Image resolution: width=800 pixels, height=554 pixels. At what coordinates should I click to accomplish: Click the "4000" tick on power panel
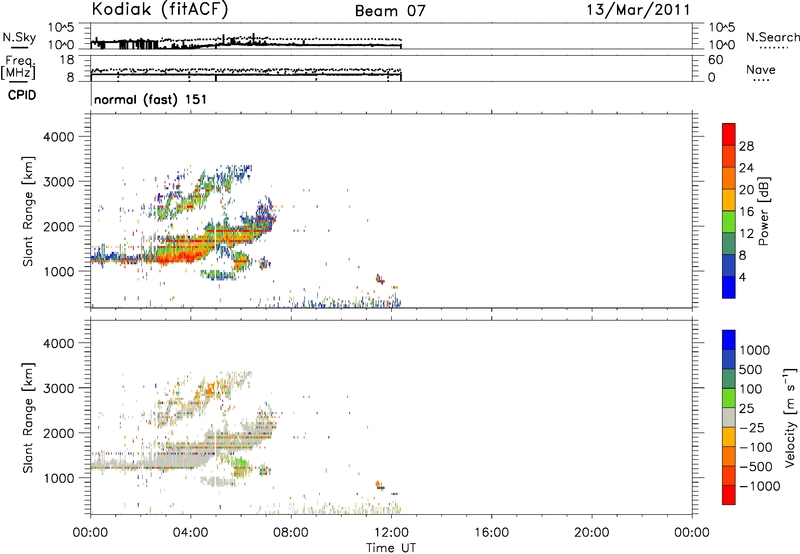click(x=59, y=137)
